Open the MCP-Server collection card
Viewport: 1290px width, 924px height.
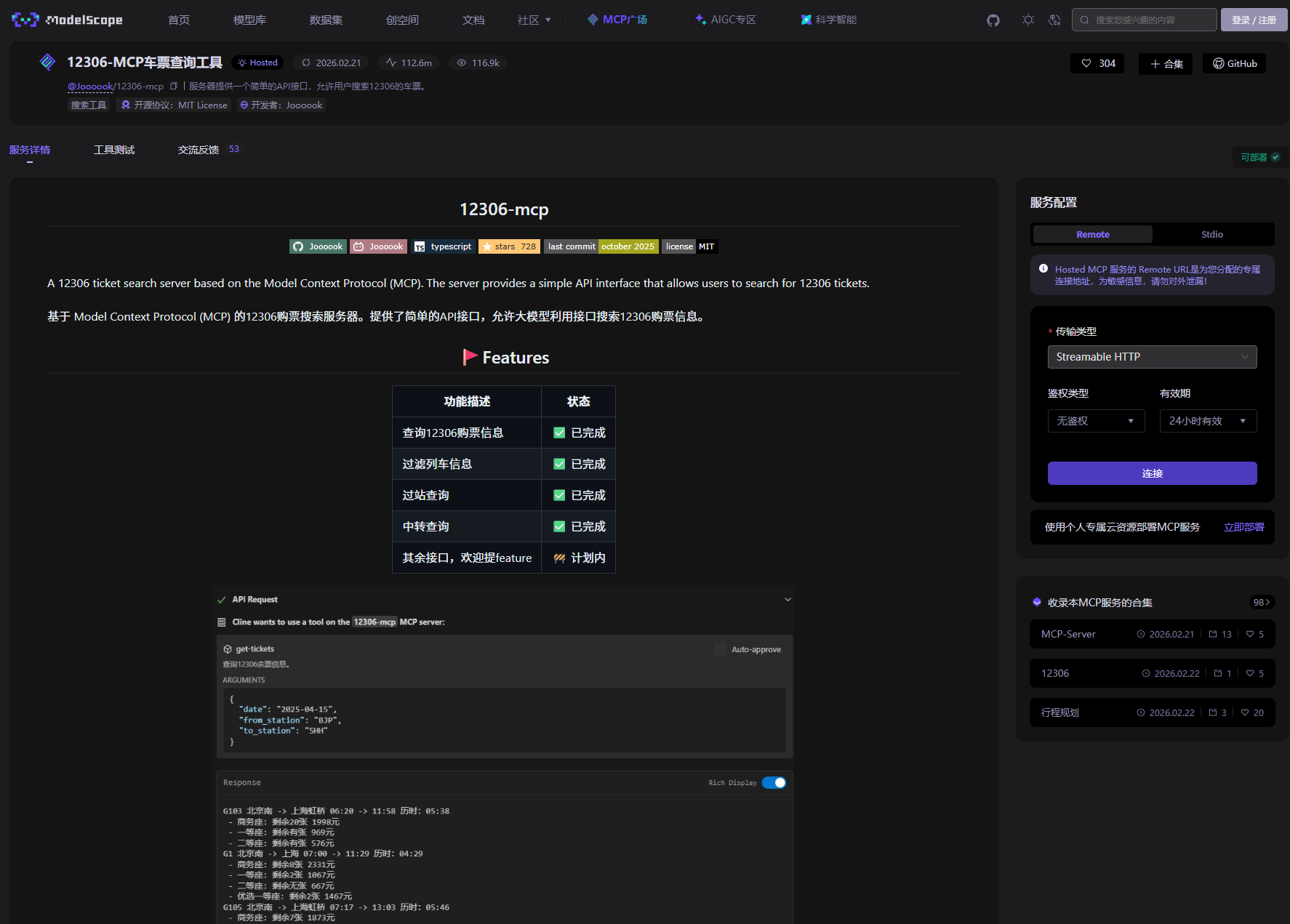coord(1152,634)
